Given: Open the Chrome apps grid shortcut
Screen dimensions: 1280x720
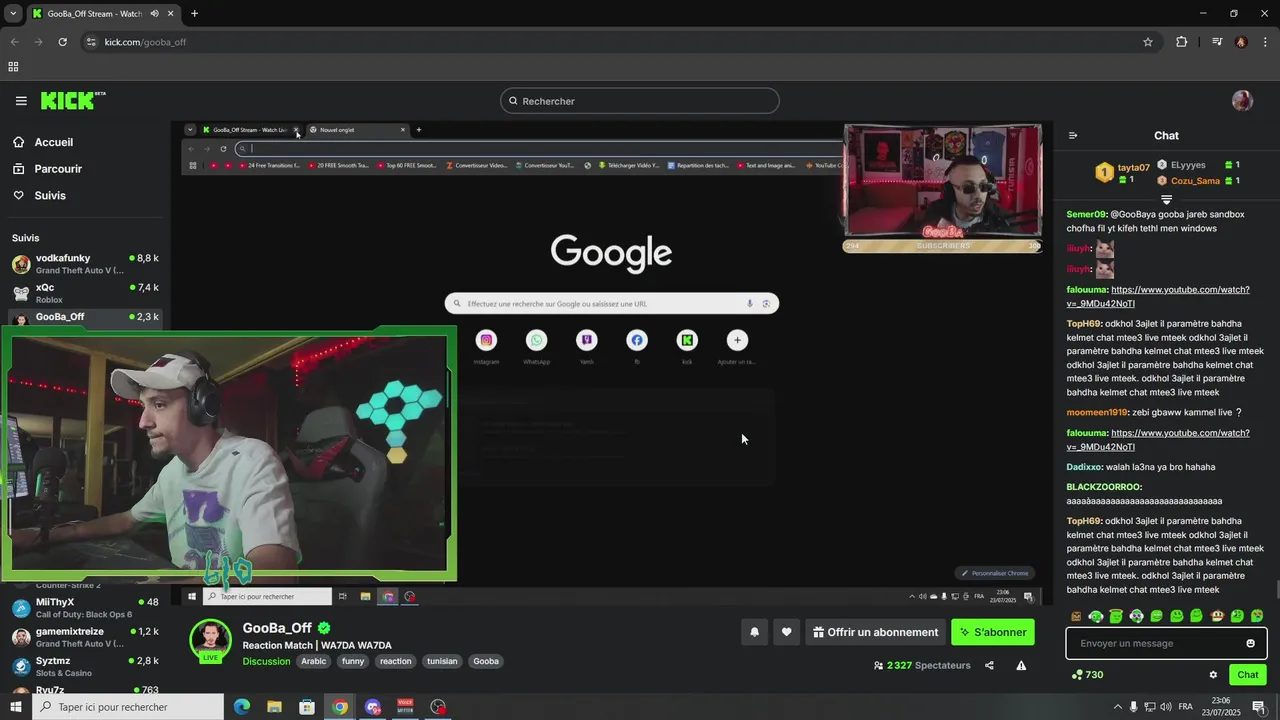Looking at the screenshot, I should pyautogui.click(x=13, y=67).
